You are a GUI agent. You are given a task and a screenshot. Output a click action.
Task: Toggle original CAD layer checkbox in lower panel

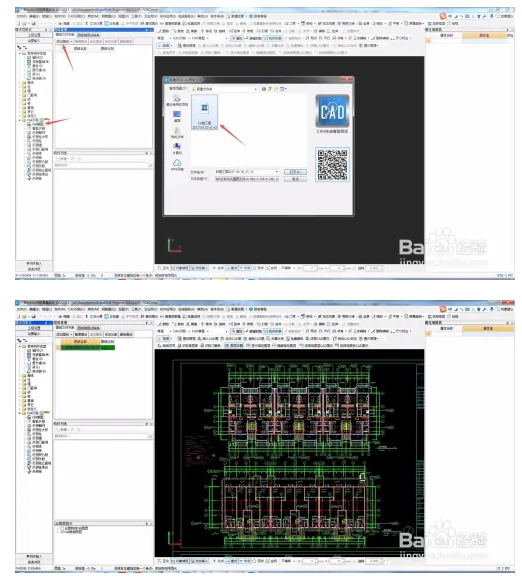(62, 532)
